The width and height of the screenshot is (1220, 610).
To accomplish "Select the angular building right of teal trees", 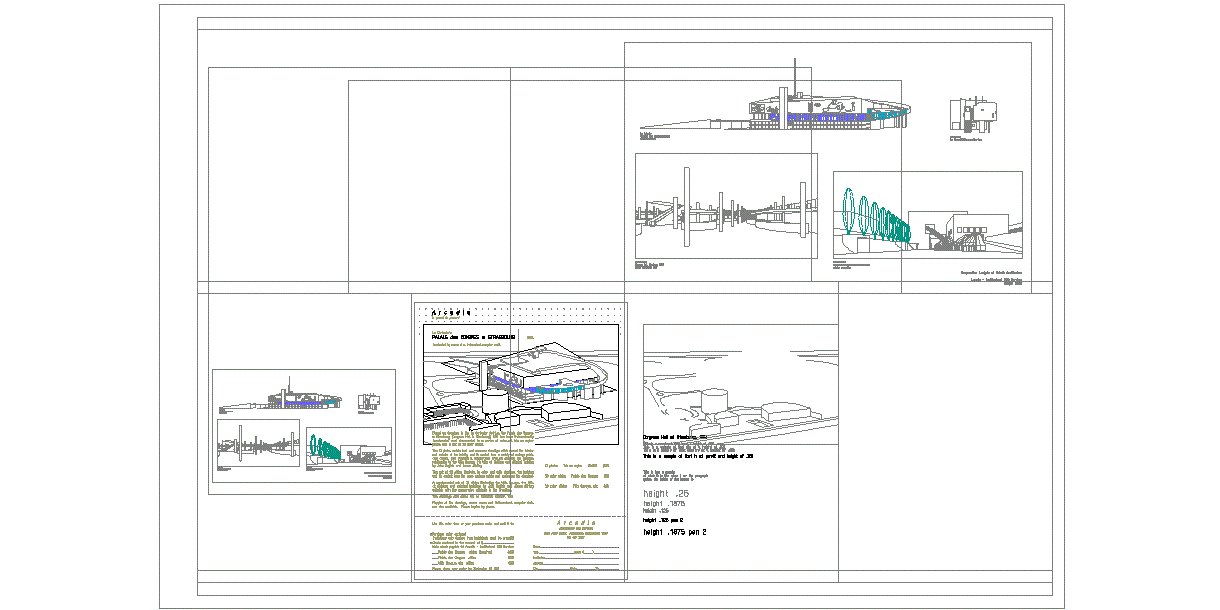I will [960, 232].
